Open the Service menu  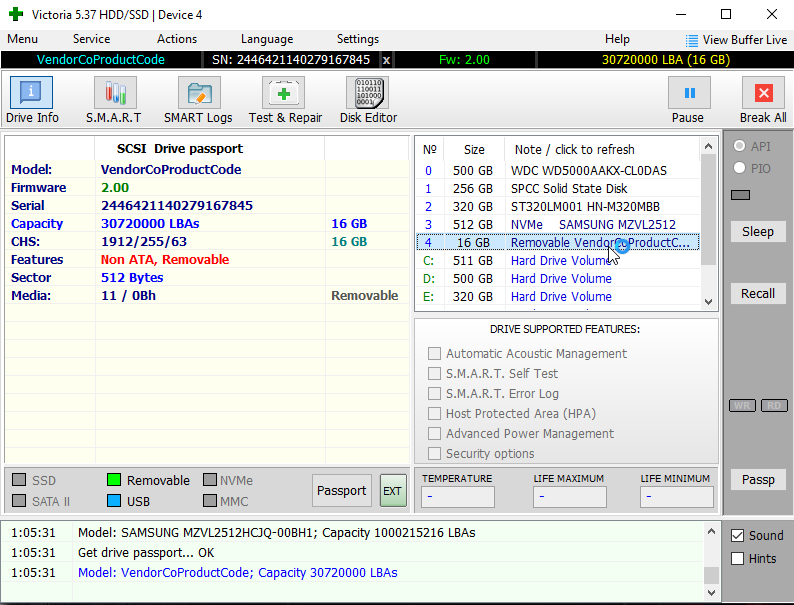pyautogui.click(x=91, y=39)
